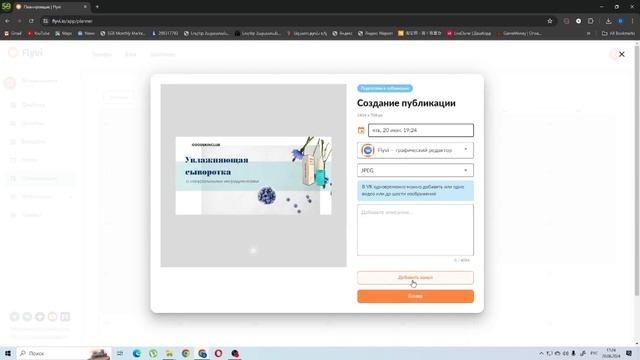Expand the bookmarks overflow chevron
This screenshot has width=640, height=360.
coord(588,33)
